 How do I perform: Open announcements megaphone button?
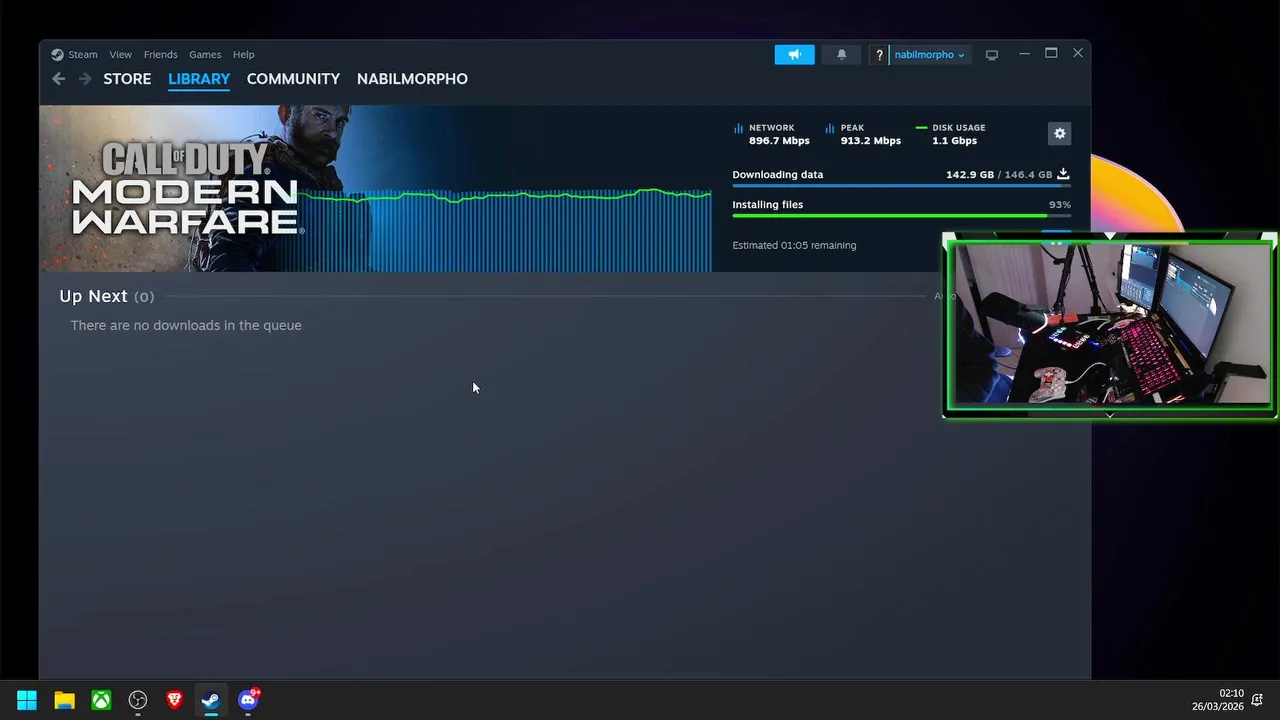(x=794, y=55)
